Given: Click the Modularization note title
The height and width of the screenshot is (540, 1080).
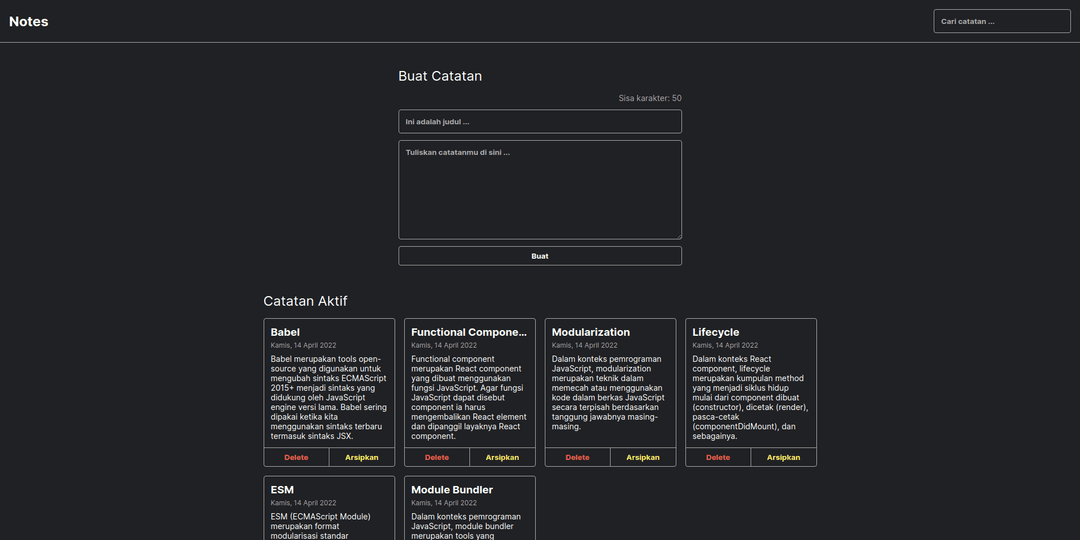Looking at the screenshot, I should (x=591, y=332).
